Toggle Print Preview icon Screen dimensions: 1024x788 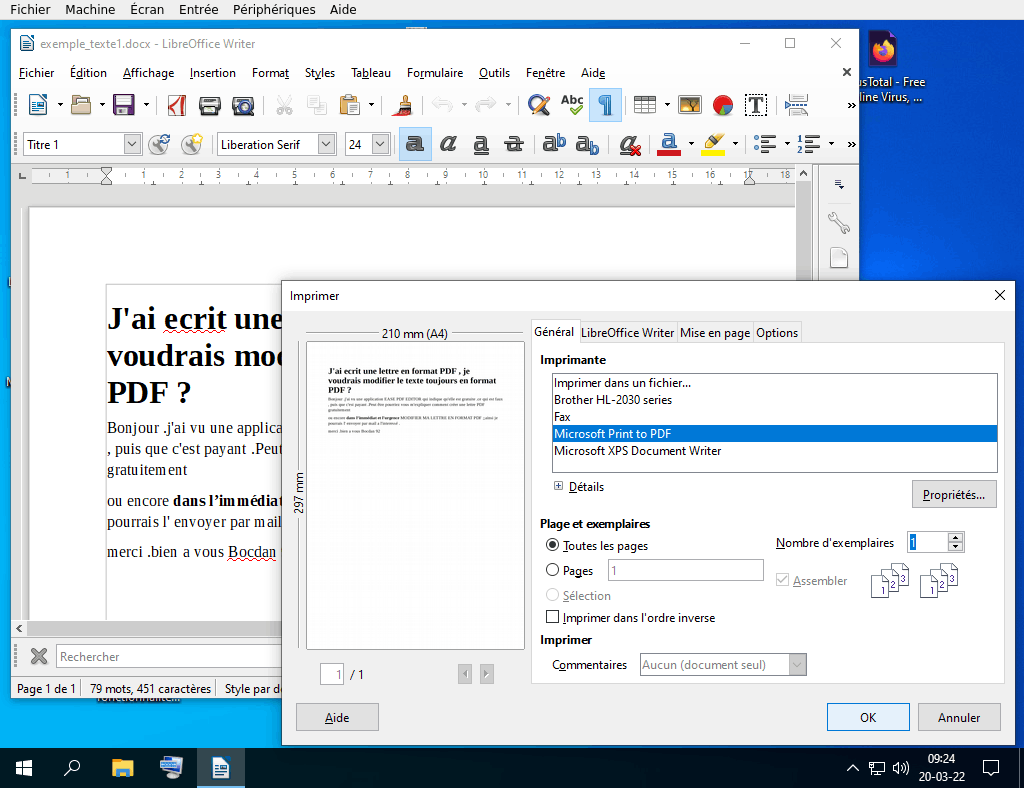(243, 105)
